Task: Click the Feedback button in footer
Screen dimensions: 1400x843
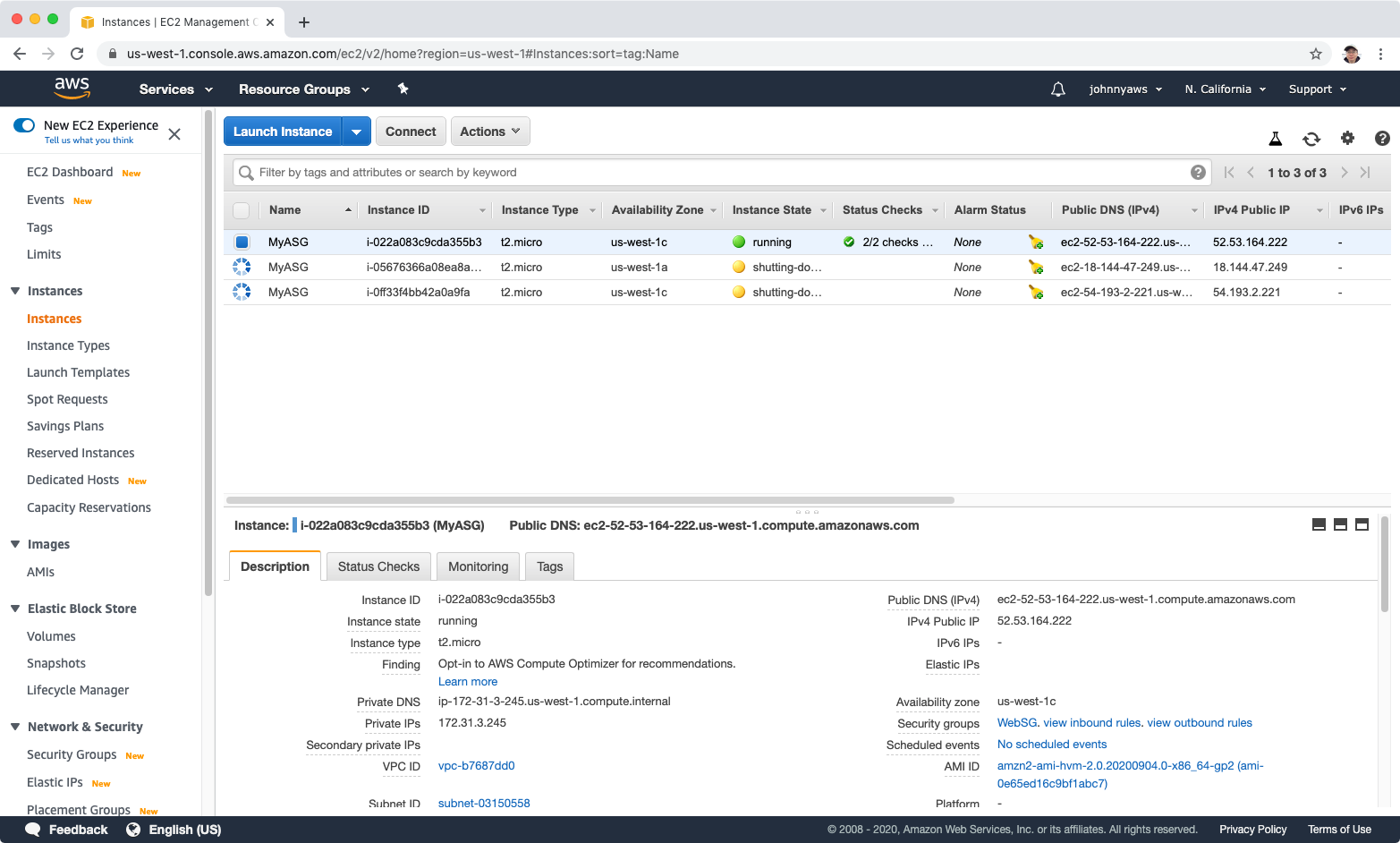Action: (x=67, y=830)
